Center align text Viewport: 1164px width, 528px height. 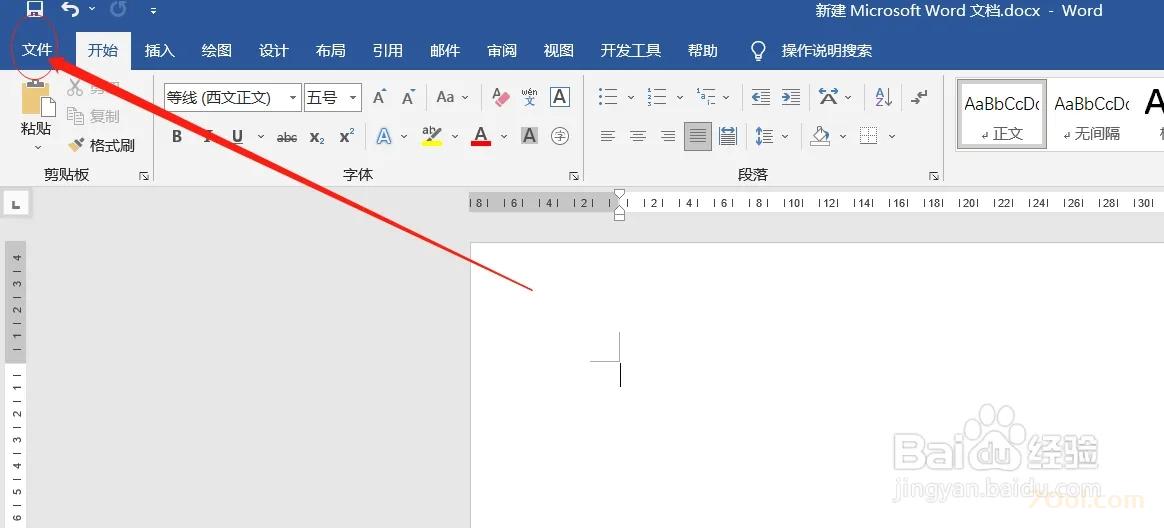point(638,137)
